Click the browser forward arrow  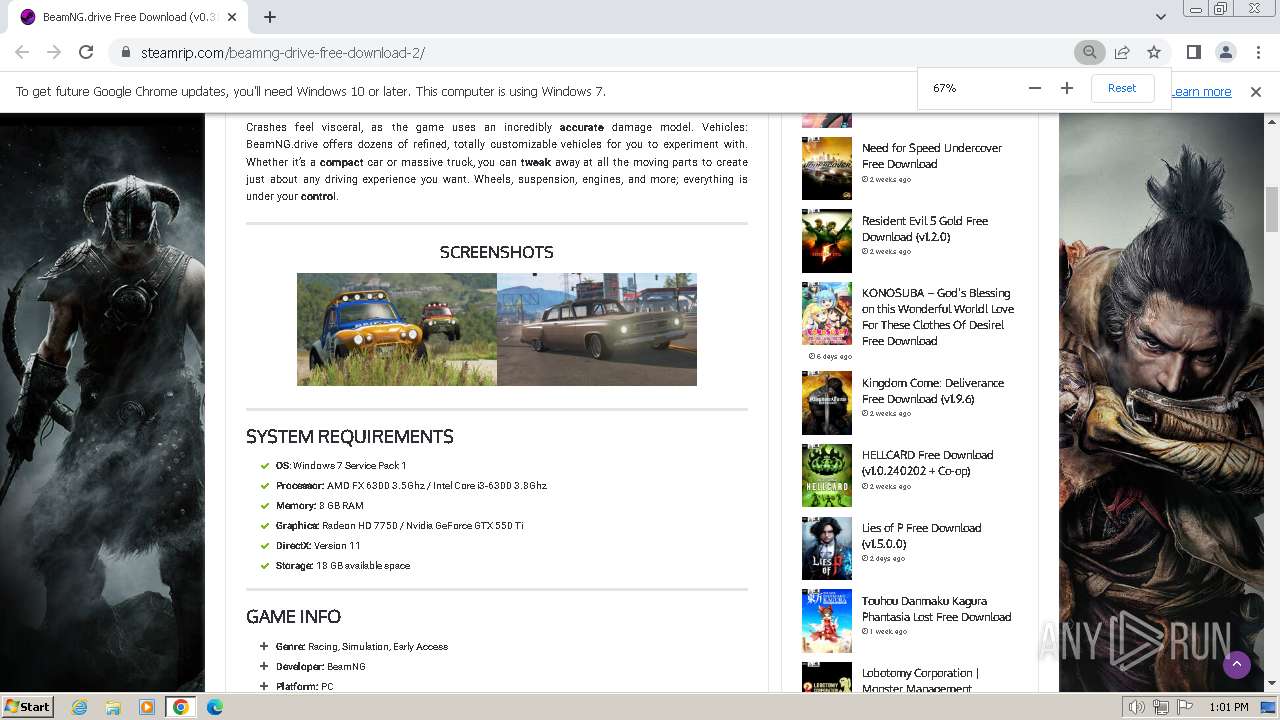[54, 53]
